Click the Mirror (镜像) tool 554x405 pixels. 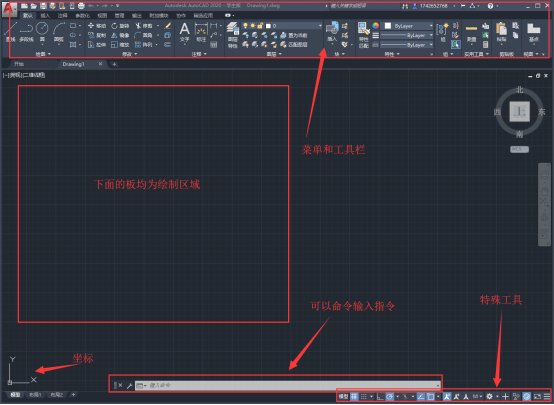point(120,35)
